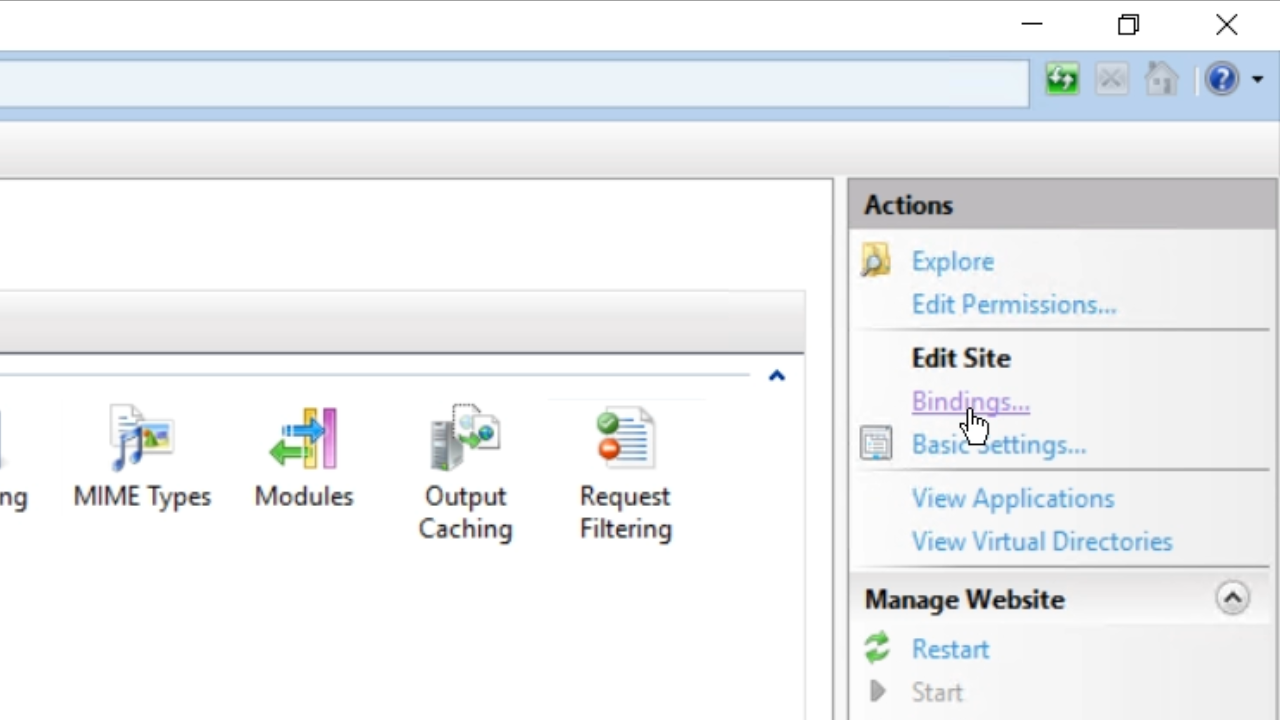Go to Home via house icon

[1161, 79]
